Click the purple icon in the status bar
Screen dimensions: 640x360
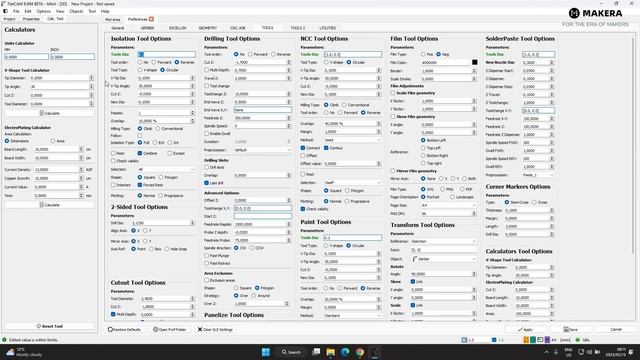547,340
